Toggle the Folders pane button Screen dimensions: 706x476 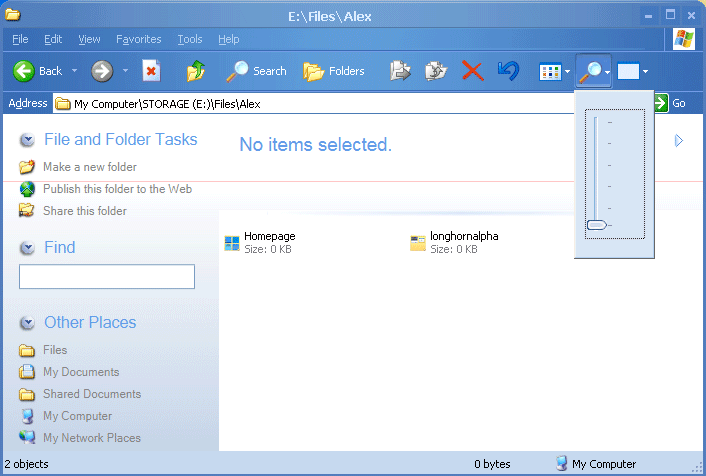coord(334,71)
